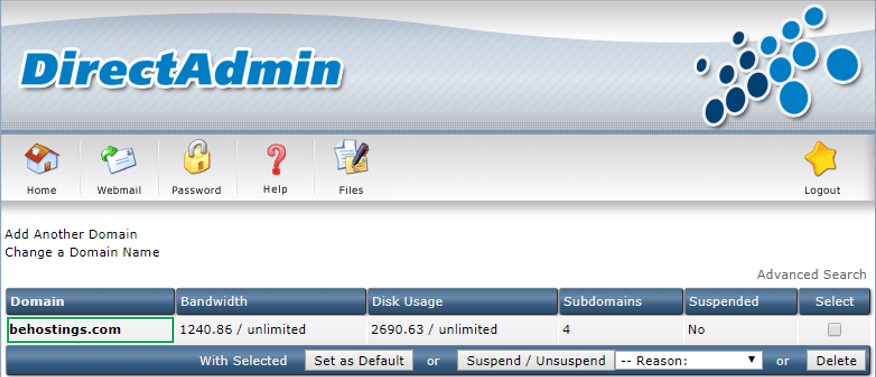
Task: Open Advanced Search
Action: pos(811,275)
